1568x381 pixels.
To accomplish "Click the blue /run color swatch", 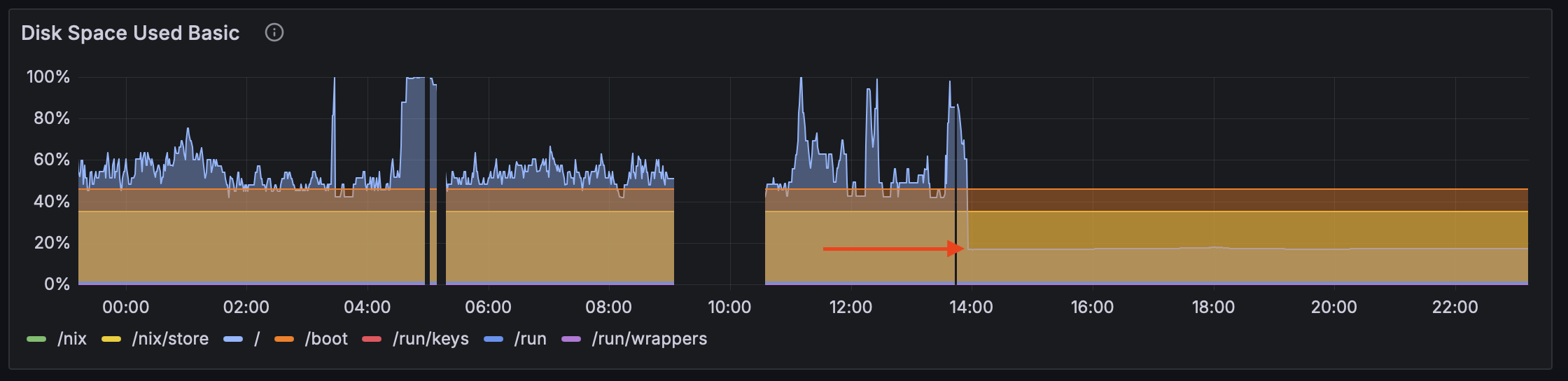I will tap(493, 340).
